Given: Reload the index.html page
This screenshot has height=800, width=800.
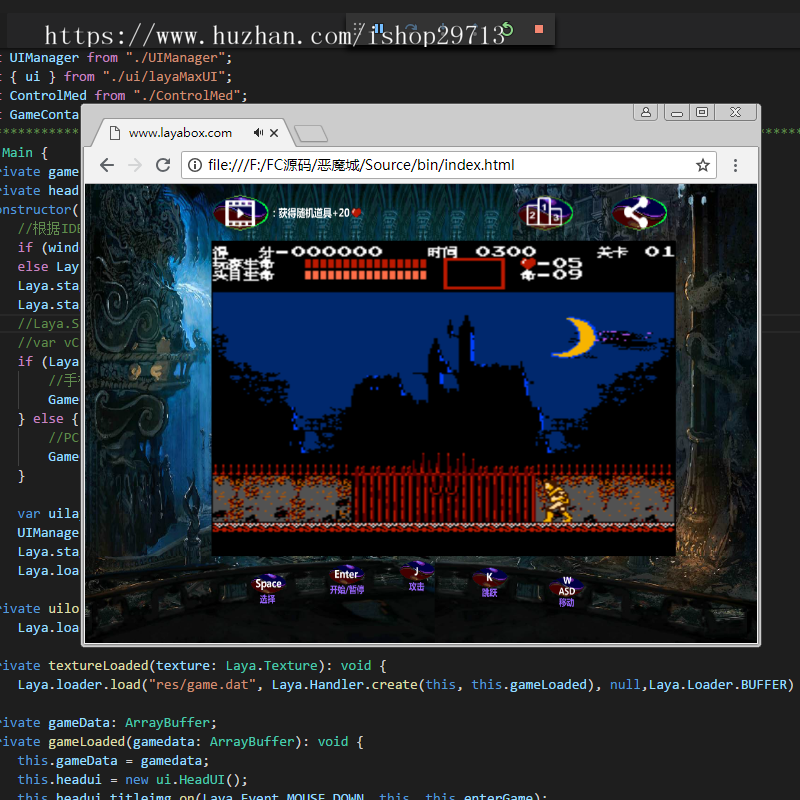Looking at the screenshot, I should [x=163, y=165].
